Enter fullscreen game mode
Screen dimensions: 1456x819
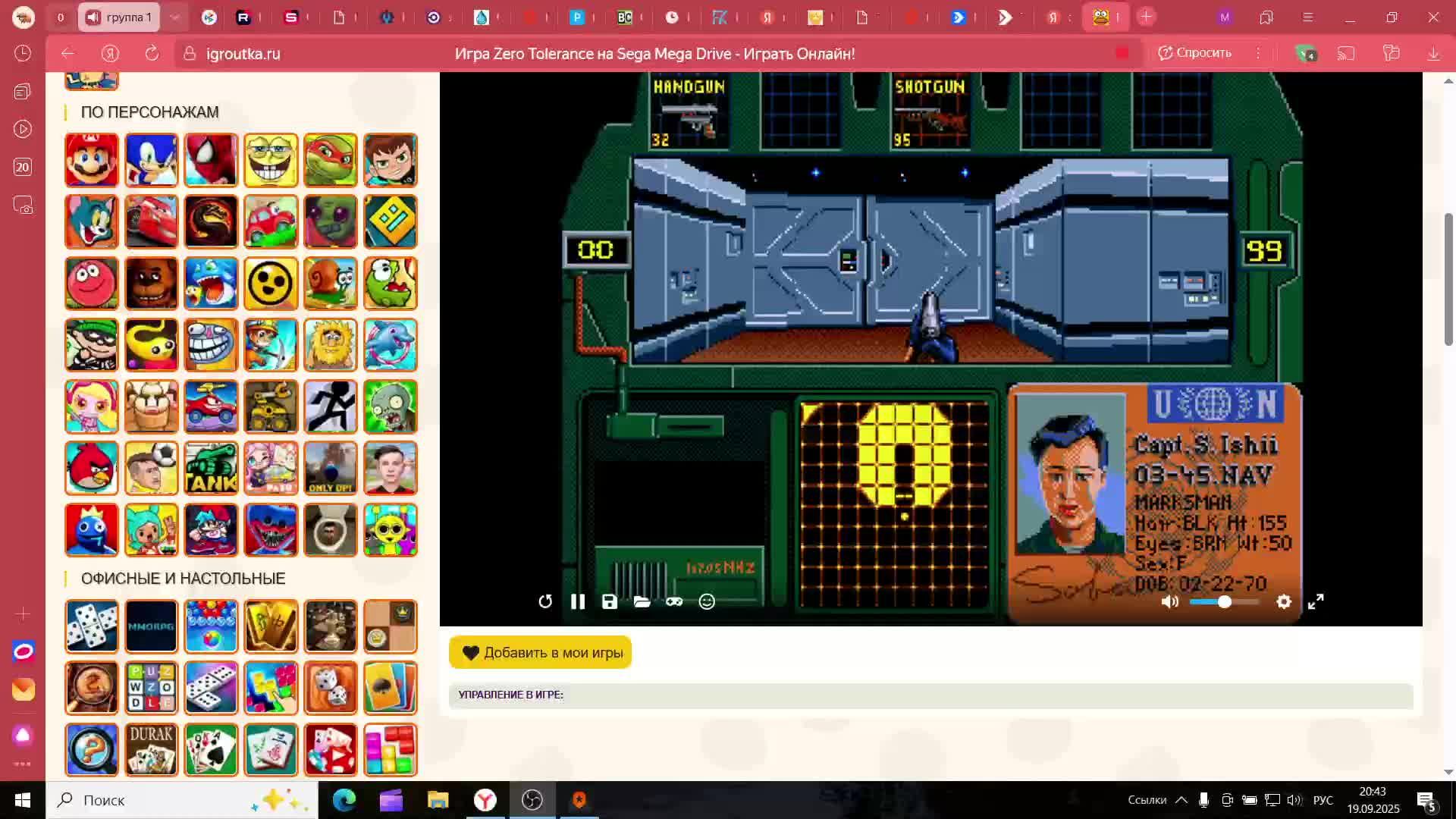pyautogui.click(x=1316, y=602)
